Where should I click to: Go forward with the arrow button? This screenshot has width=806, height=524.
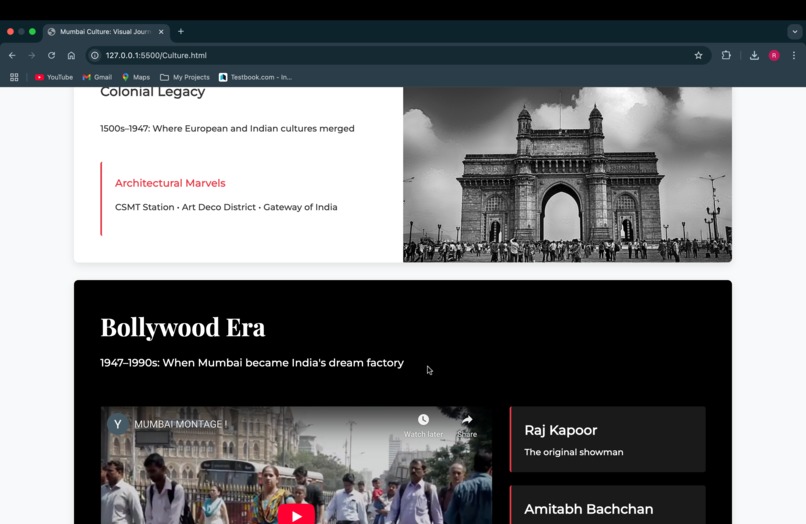point(32,56)
